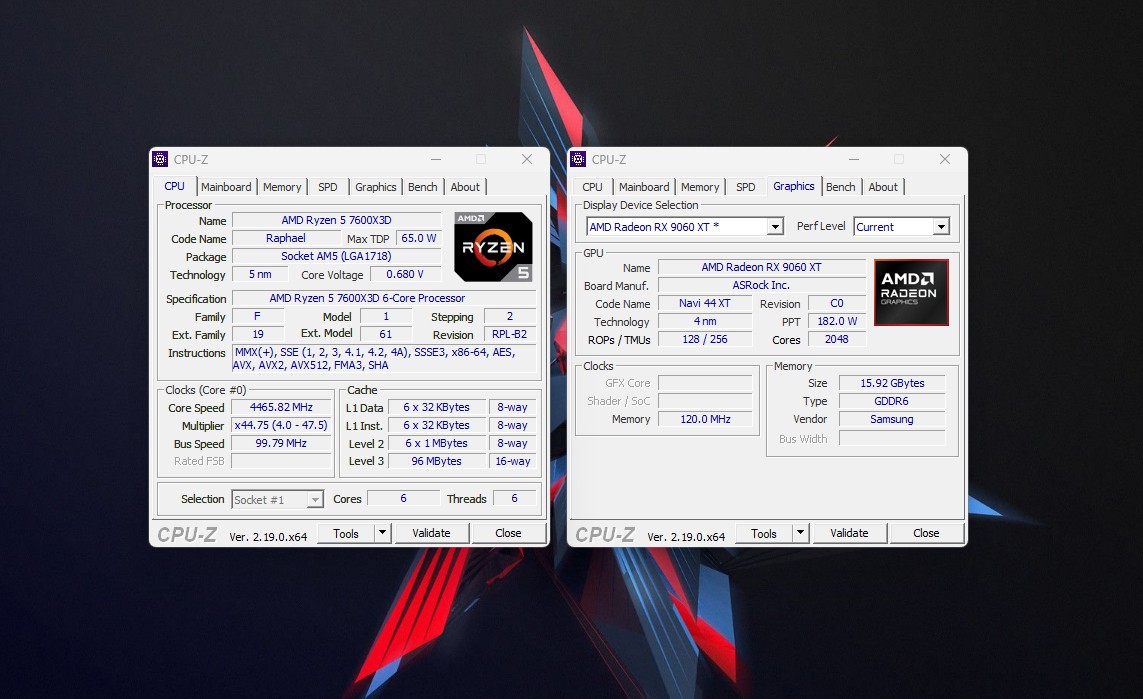Open Memory tab in left CPU-Z window
Screen dimensions: 1143x699
[x=282, y=187]
